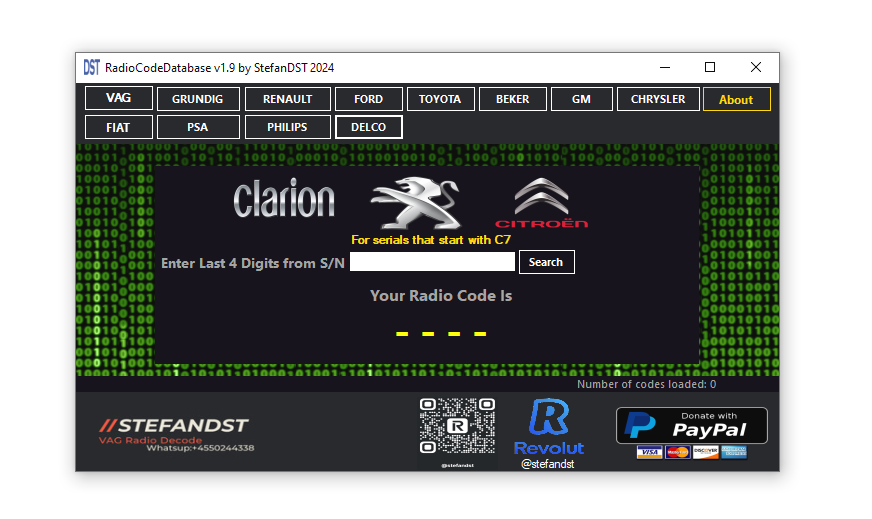Click 'Number of codes loaded: 0' status text
This screenshot has width=872, height=519.
click(646, 384)
